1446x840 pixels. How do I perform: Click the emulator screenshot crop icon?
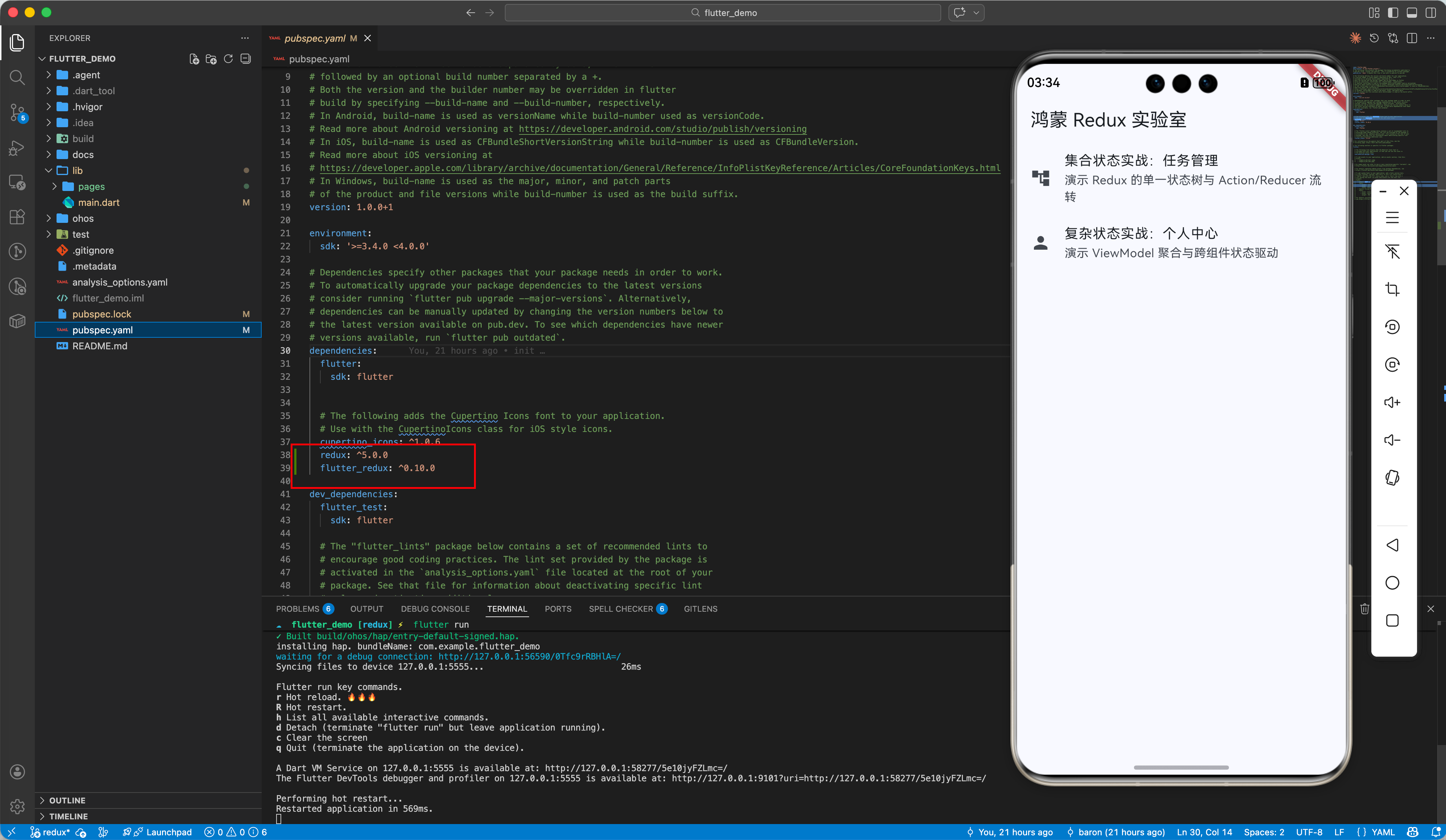tap(1392, 289)
